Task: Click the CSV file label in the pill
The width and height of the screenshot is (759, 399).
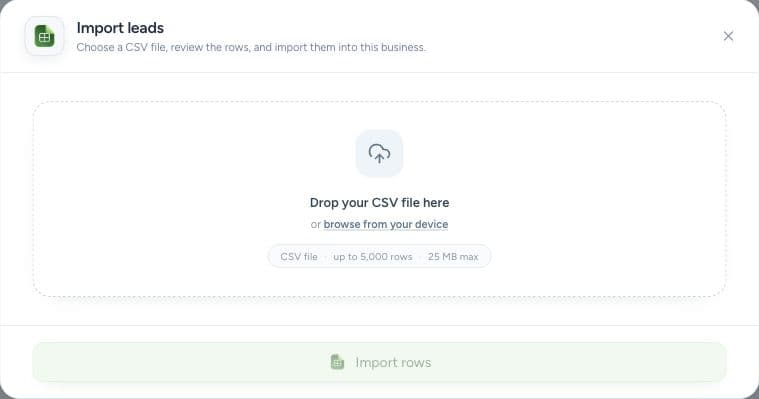Action: [299, 257]
